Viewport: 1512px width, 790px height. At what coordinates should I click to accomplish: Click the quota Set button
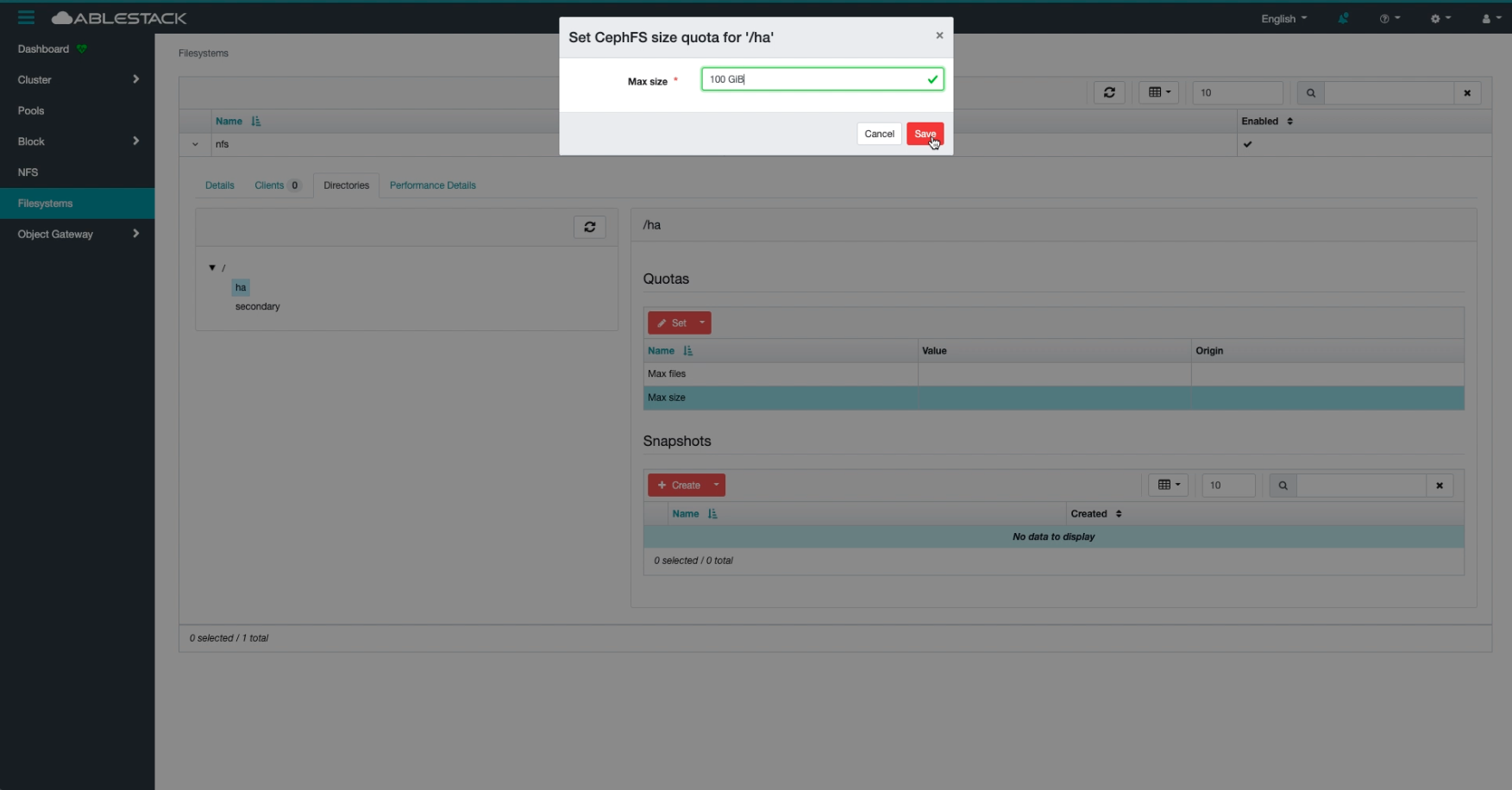click(671, 323)
